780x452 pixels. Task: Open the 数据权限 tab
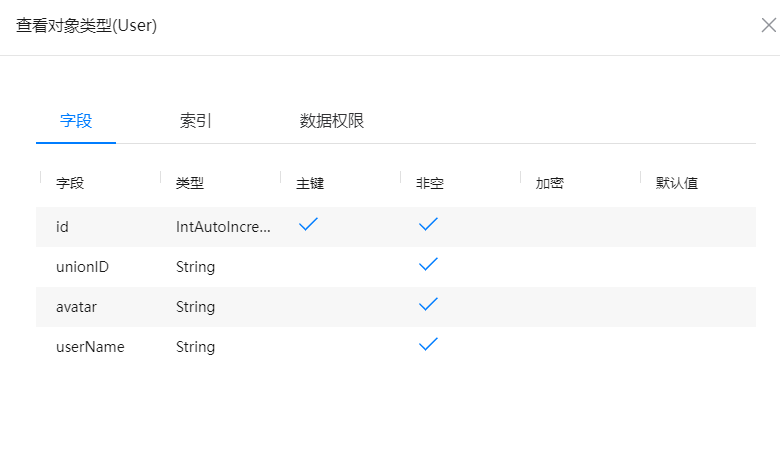pos(332,121)
